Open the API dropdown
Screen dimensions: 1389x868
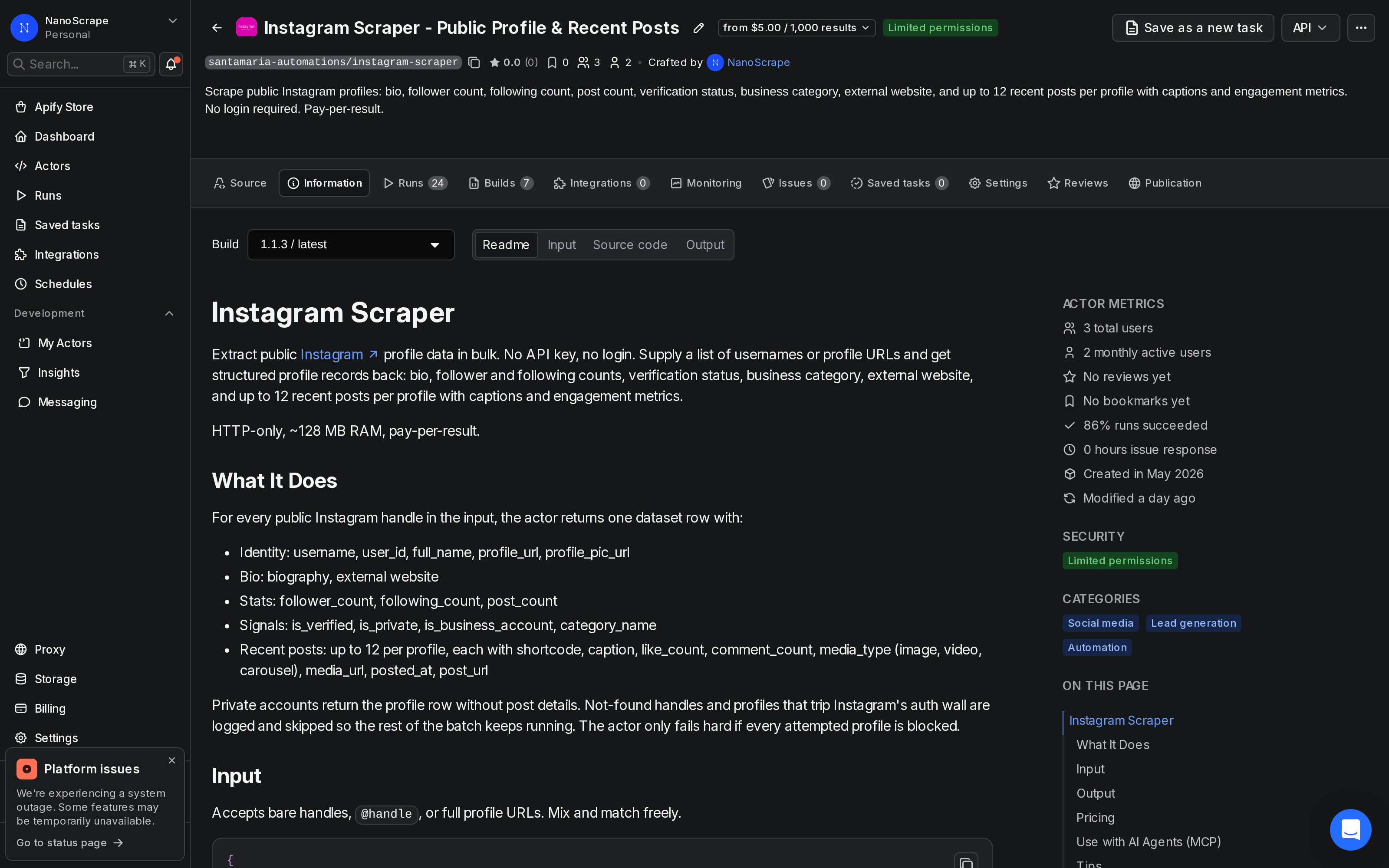coord(1310,27)
